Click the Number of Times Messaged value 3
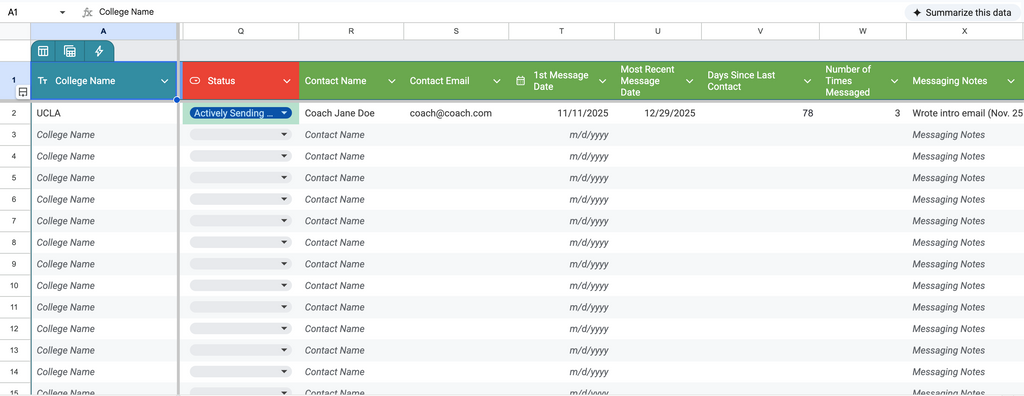The height and width of the screenshot is (396, 1024). tap(863, 113)
